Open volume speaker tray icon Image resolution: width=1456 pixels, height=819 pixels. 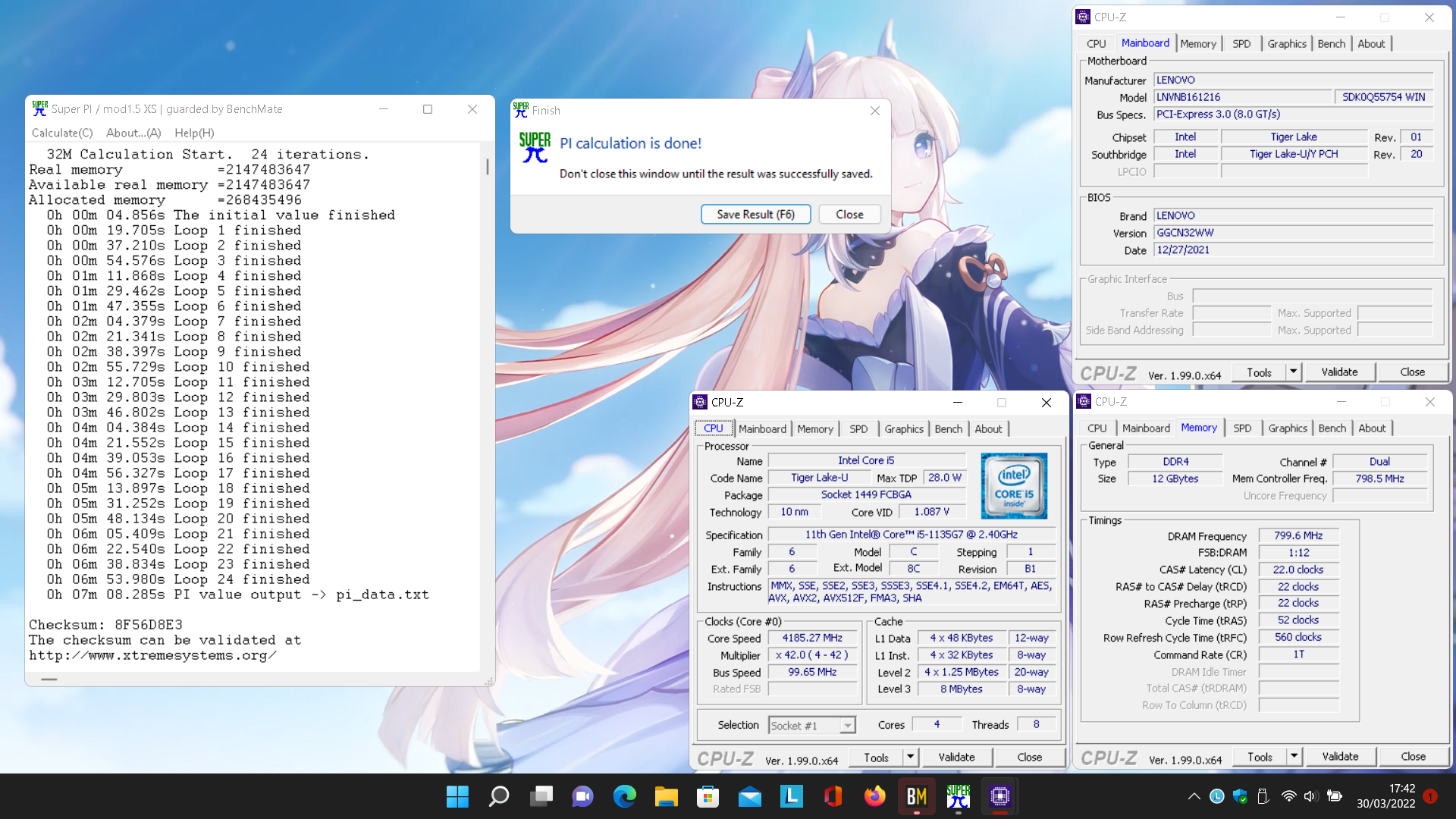point(1310,796)
